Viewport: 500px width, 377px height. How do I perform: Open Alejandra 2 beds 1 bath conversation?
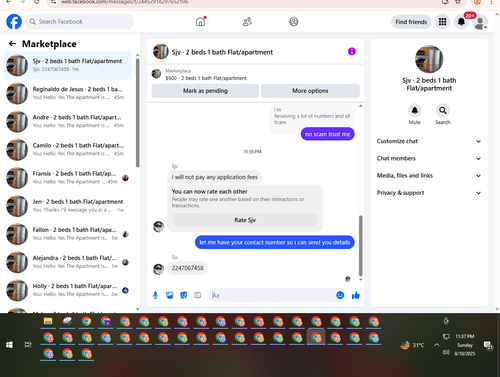[x=67, y=262]
